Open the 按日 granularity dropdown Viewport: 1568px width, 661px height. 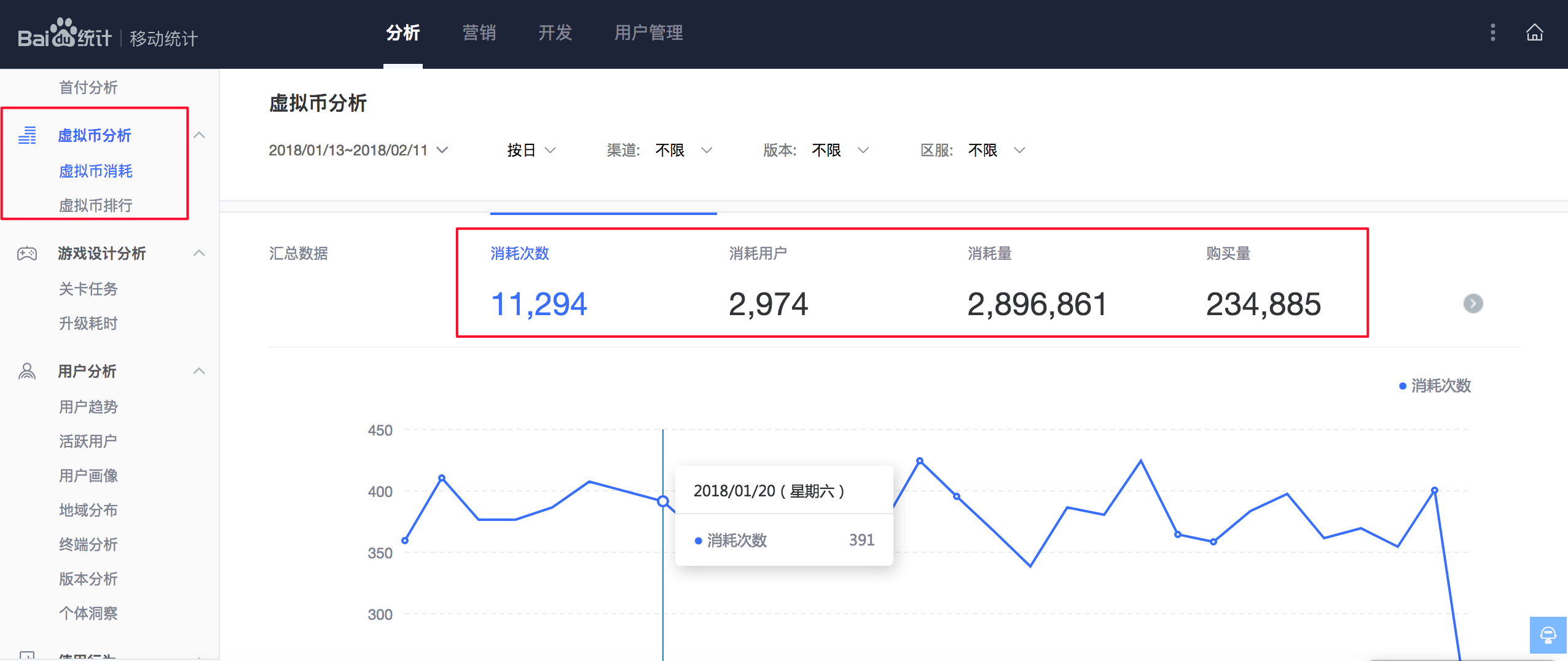tap(531, 151)
